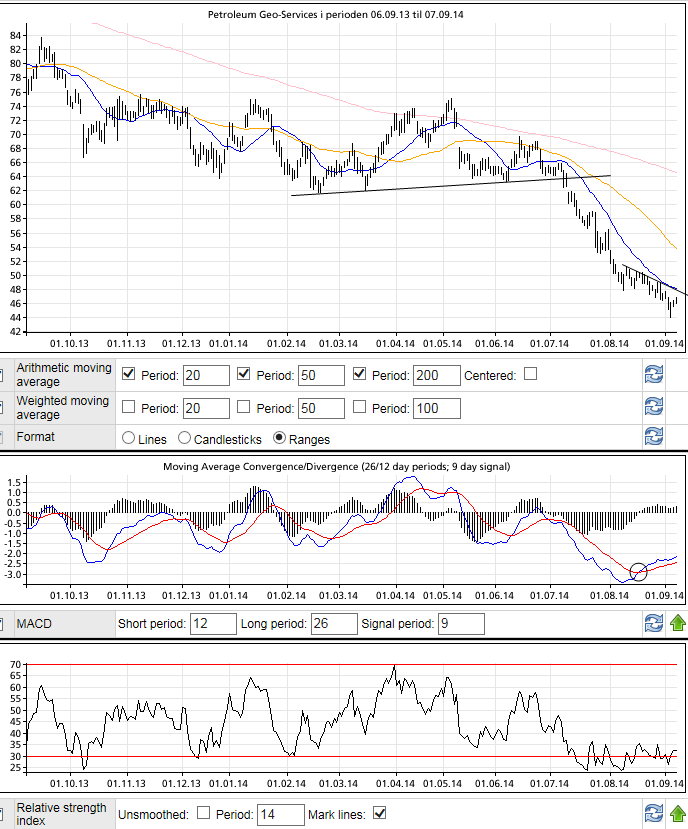Click the MACD crossover circle marker

[639, 572]
